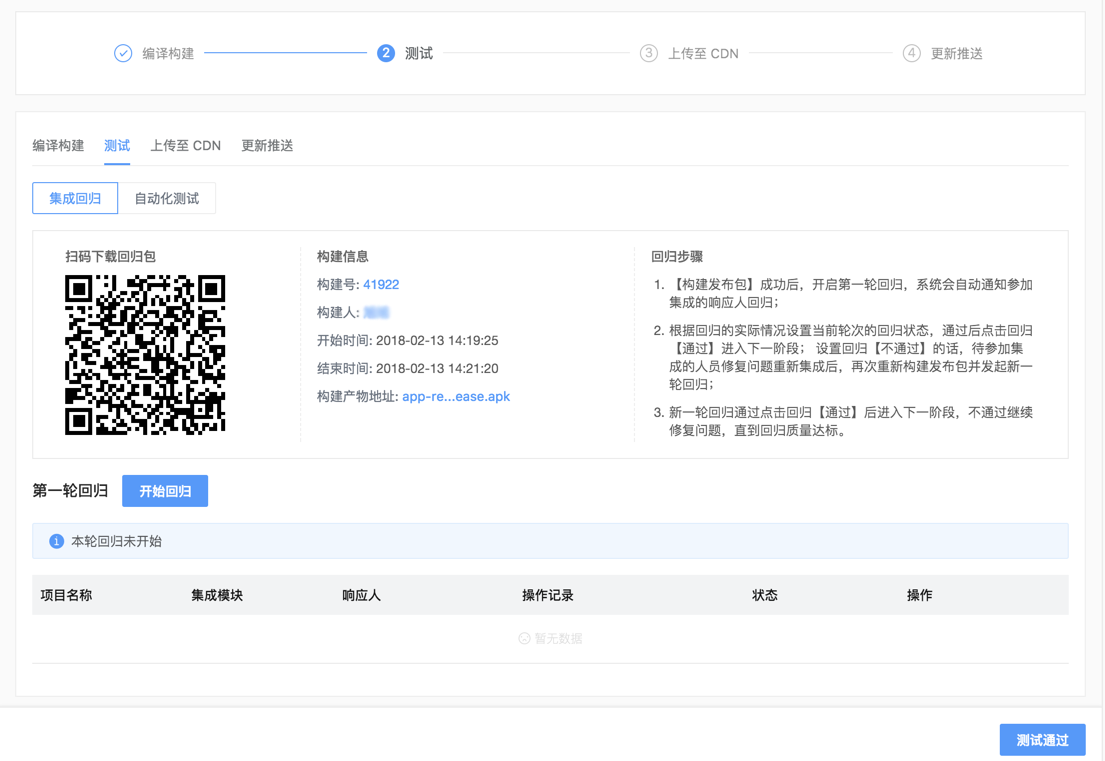The height and width of the screenshot is (761, 1105).
Task: Click 上传至 CDN step label in progress bar
Action: coord(703,54)
